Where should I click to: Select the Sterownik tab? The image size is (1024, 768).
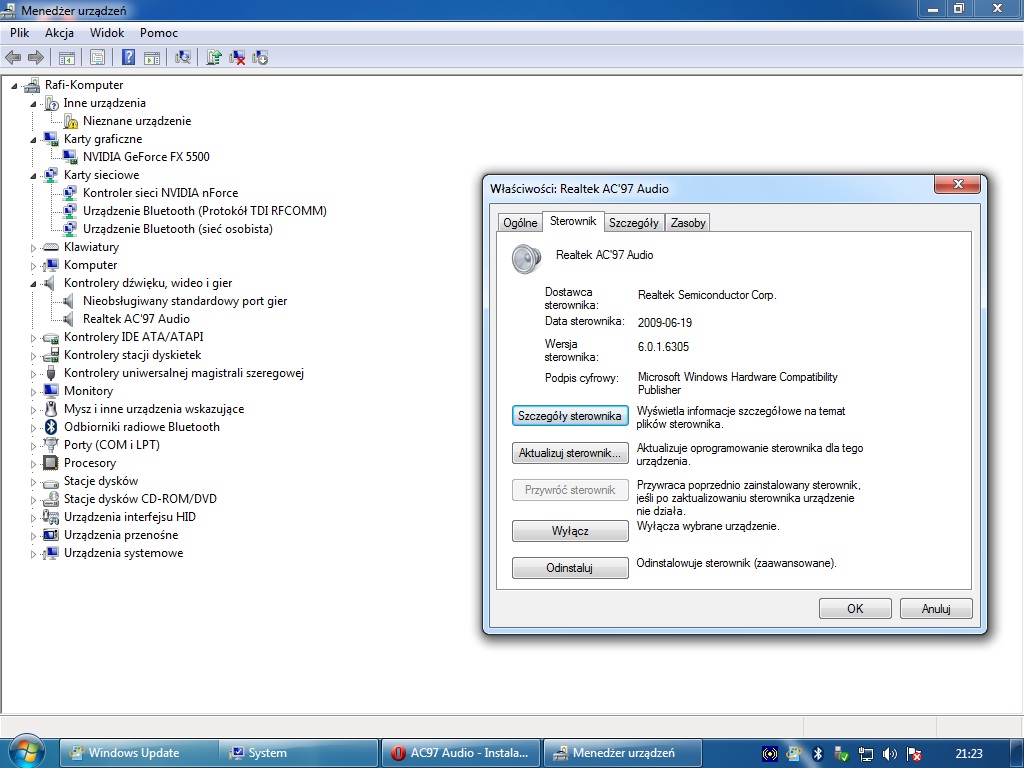(x=573, y=221)
